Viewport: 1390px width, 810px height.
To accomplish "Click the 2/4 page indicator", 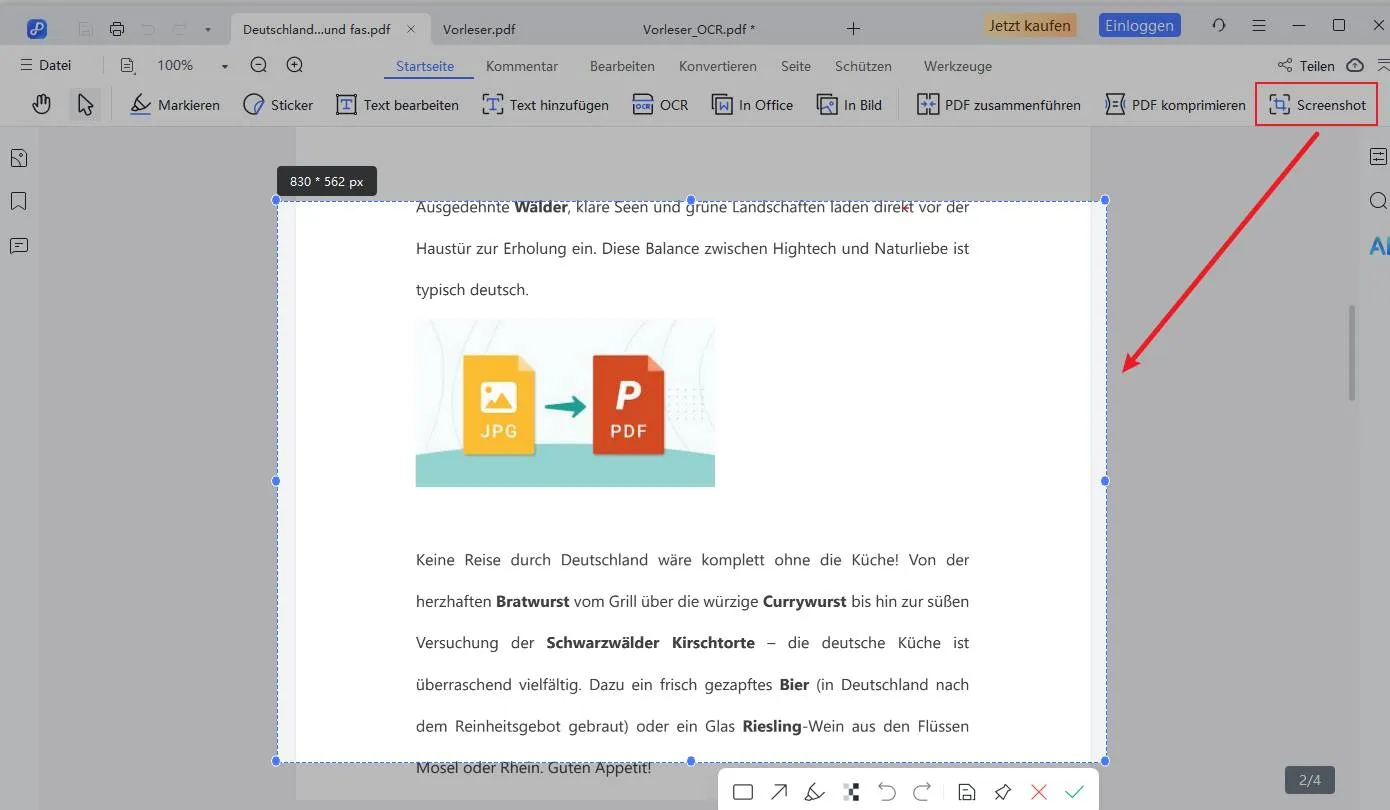I will click(1310, 780).
